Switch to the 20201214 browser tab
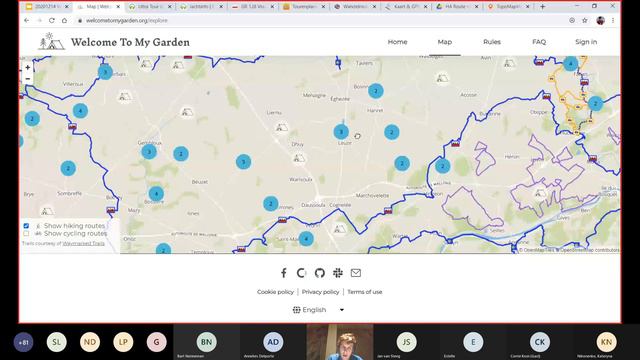 click(46, 7)
